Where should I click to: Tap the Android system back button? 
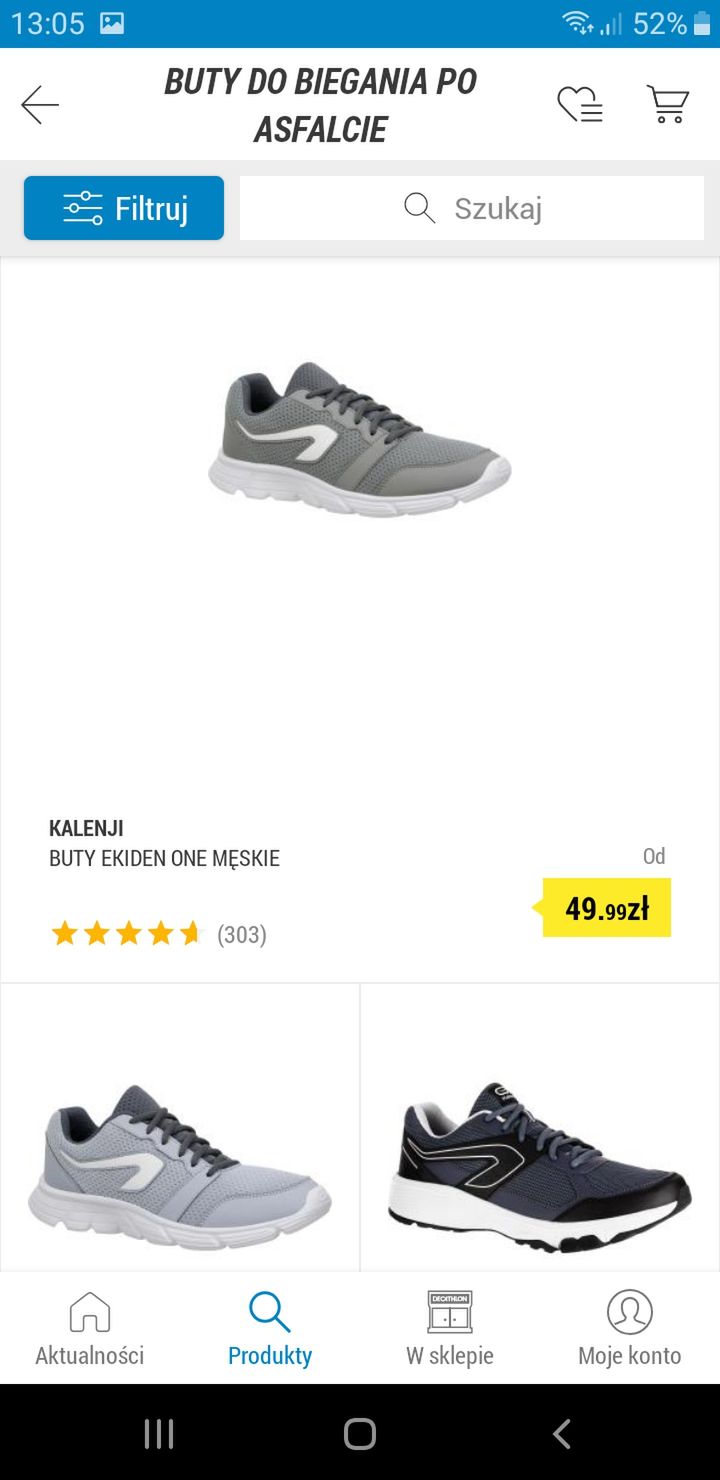pos(561,1433)
